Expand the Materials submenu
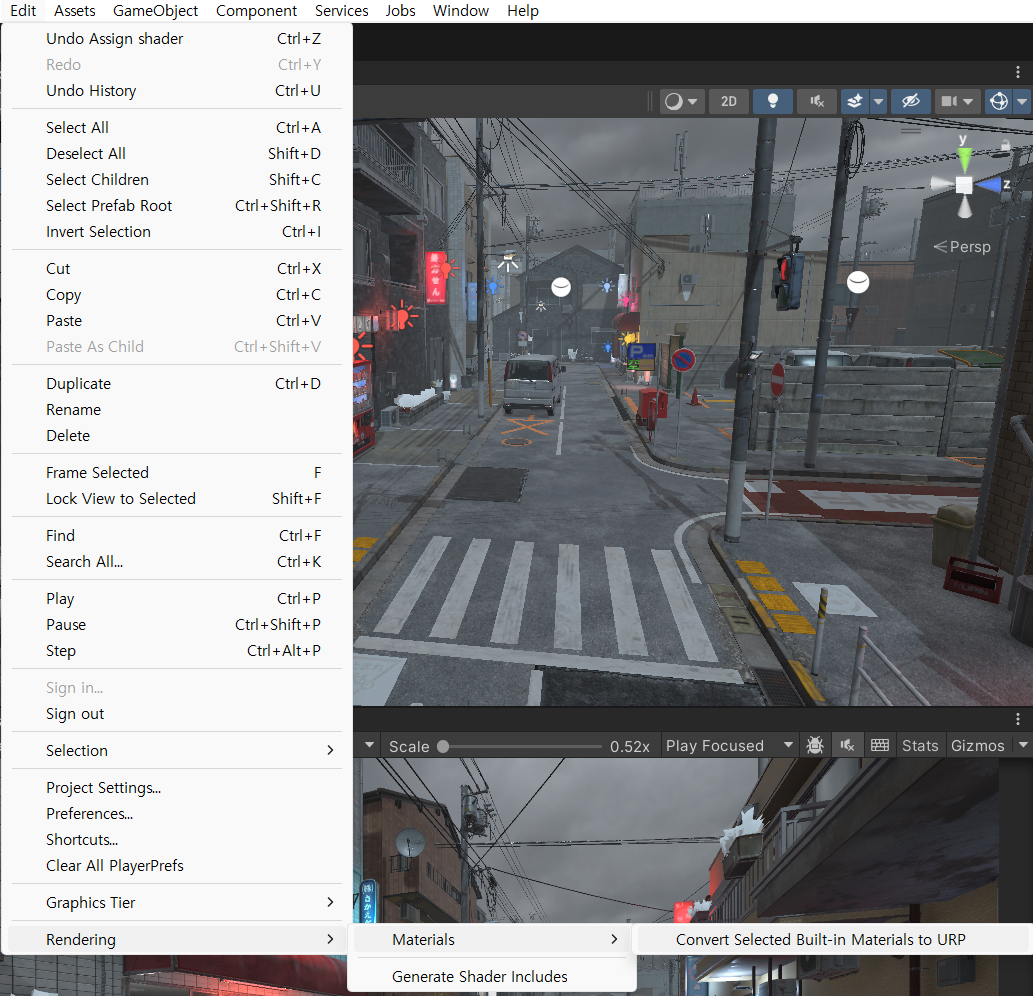Screen dimensions: 1033x996 coord(491,939)
